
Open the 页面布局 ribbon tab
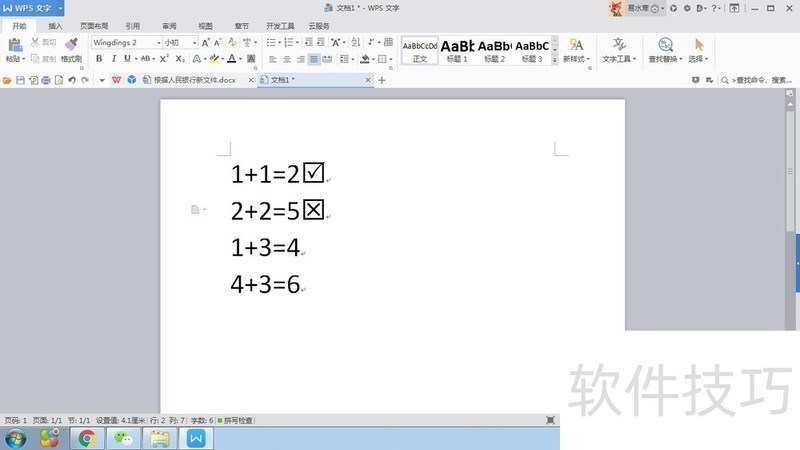tap(94, 26)
